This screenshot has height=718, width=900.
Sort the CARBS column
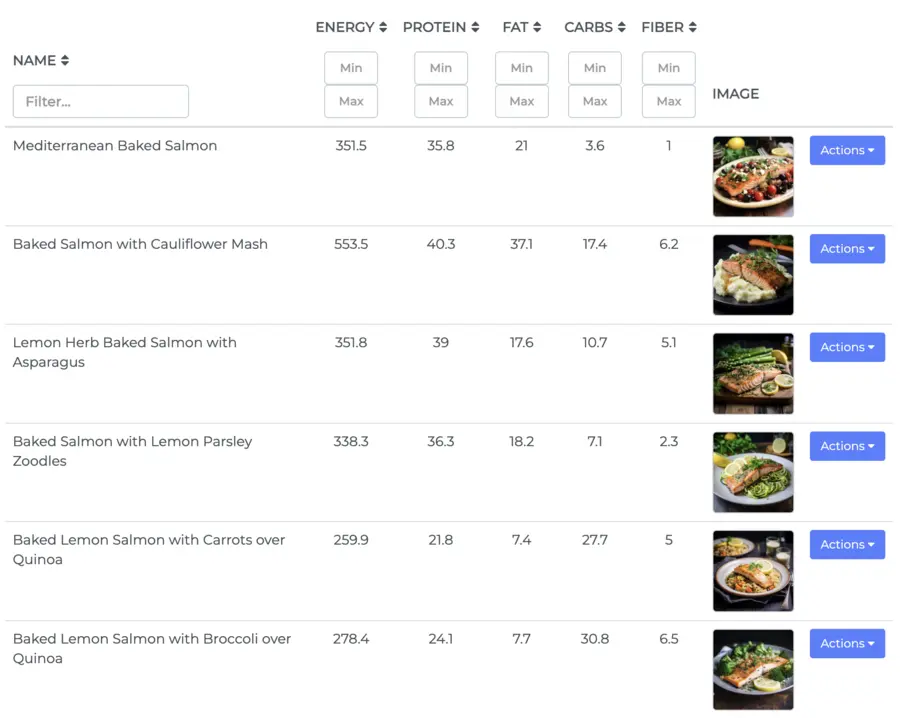(x=594, y=27)
